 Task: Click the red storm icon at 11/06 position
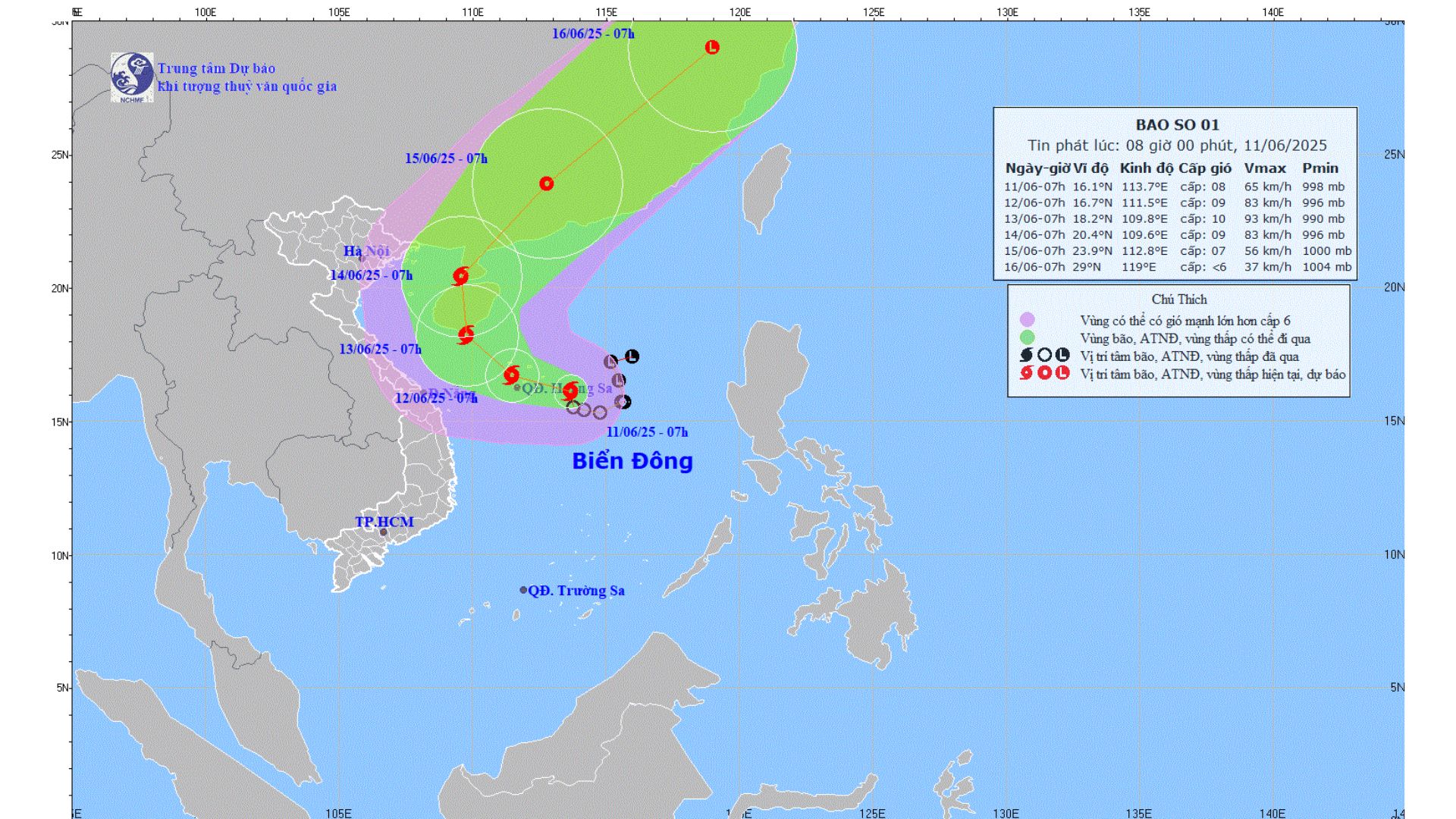570,391
